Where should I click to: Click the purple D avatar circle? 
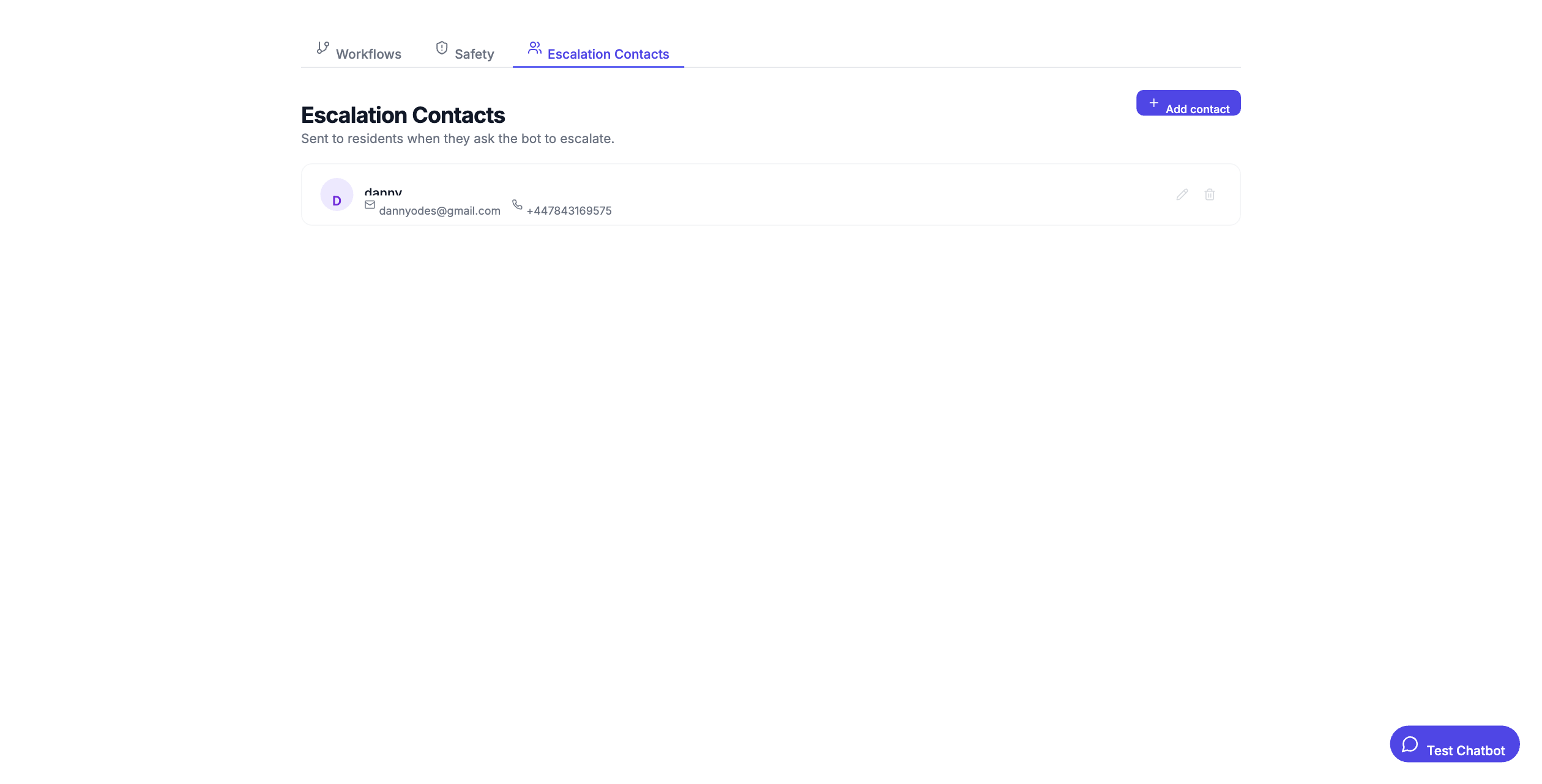coord(337,194)
